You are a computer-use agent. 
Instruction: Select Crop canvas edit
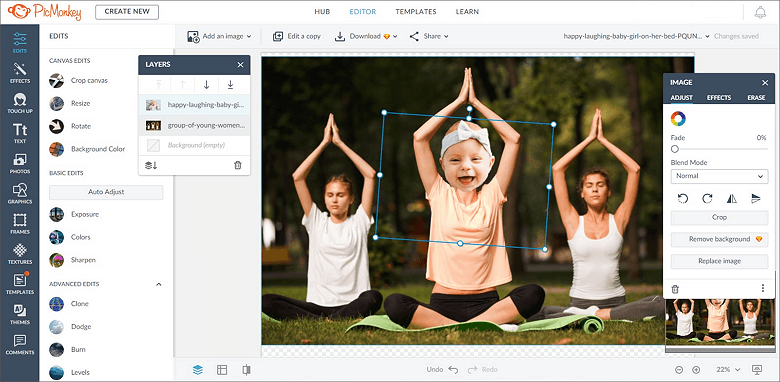pos(79,80)
